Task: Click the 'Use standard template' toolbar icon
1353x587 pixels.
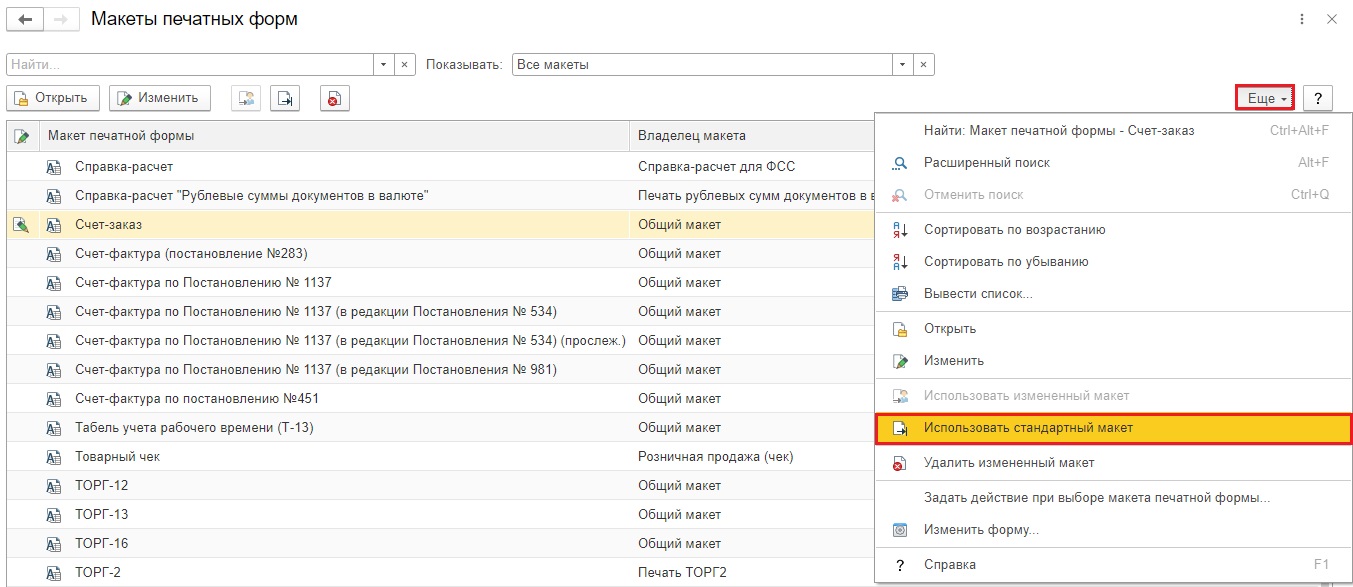Action: [286, 98]
